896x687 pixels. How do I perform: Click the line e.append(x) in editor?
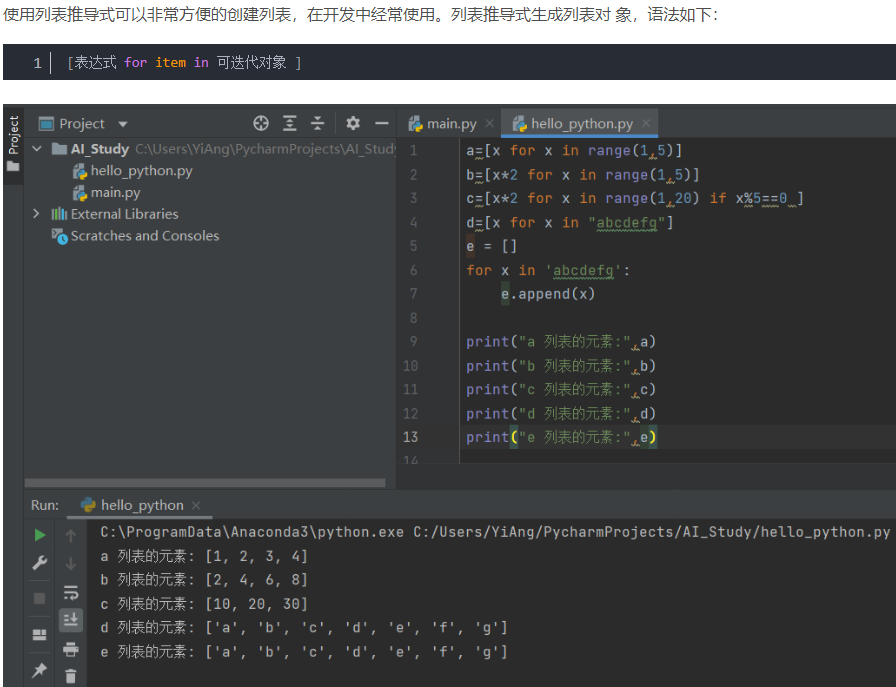click(x=547, y=294)
